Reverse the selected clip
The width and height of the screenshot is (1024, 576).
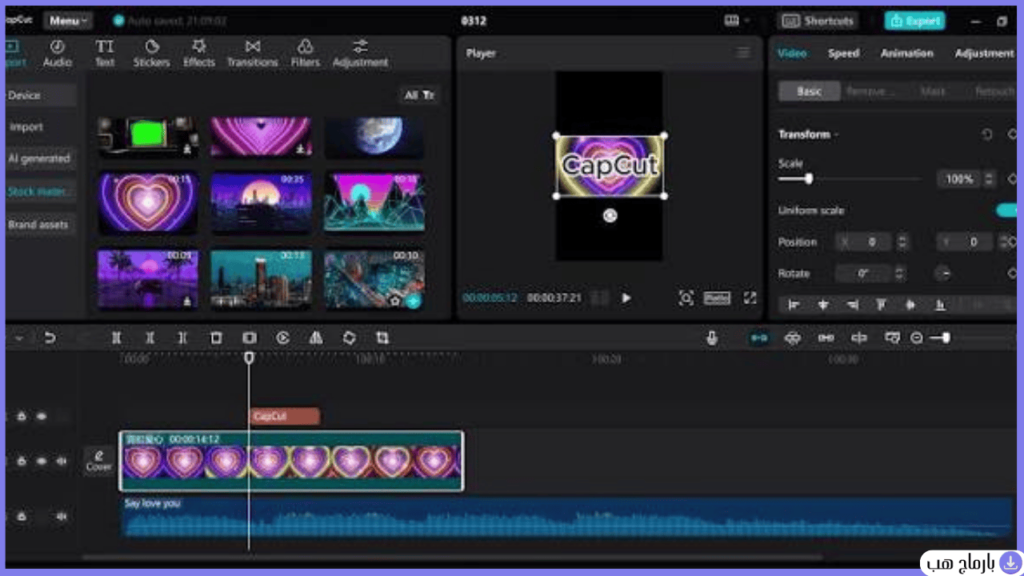click(x=282, y=338)
